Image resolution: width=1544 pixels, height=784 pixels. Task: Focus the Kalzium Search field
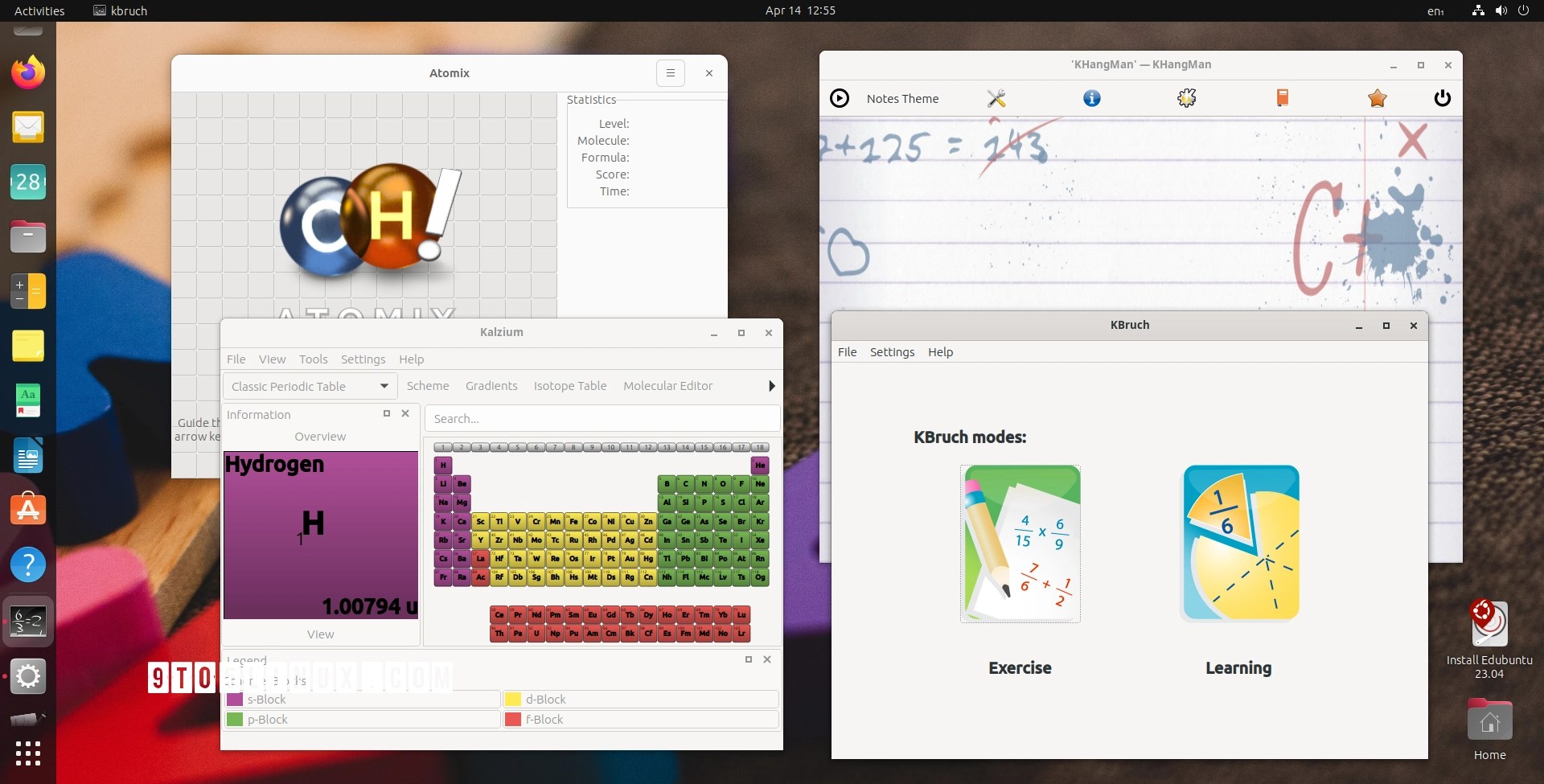tap(602, 419)
